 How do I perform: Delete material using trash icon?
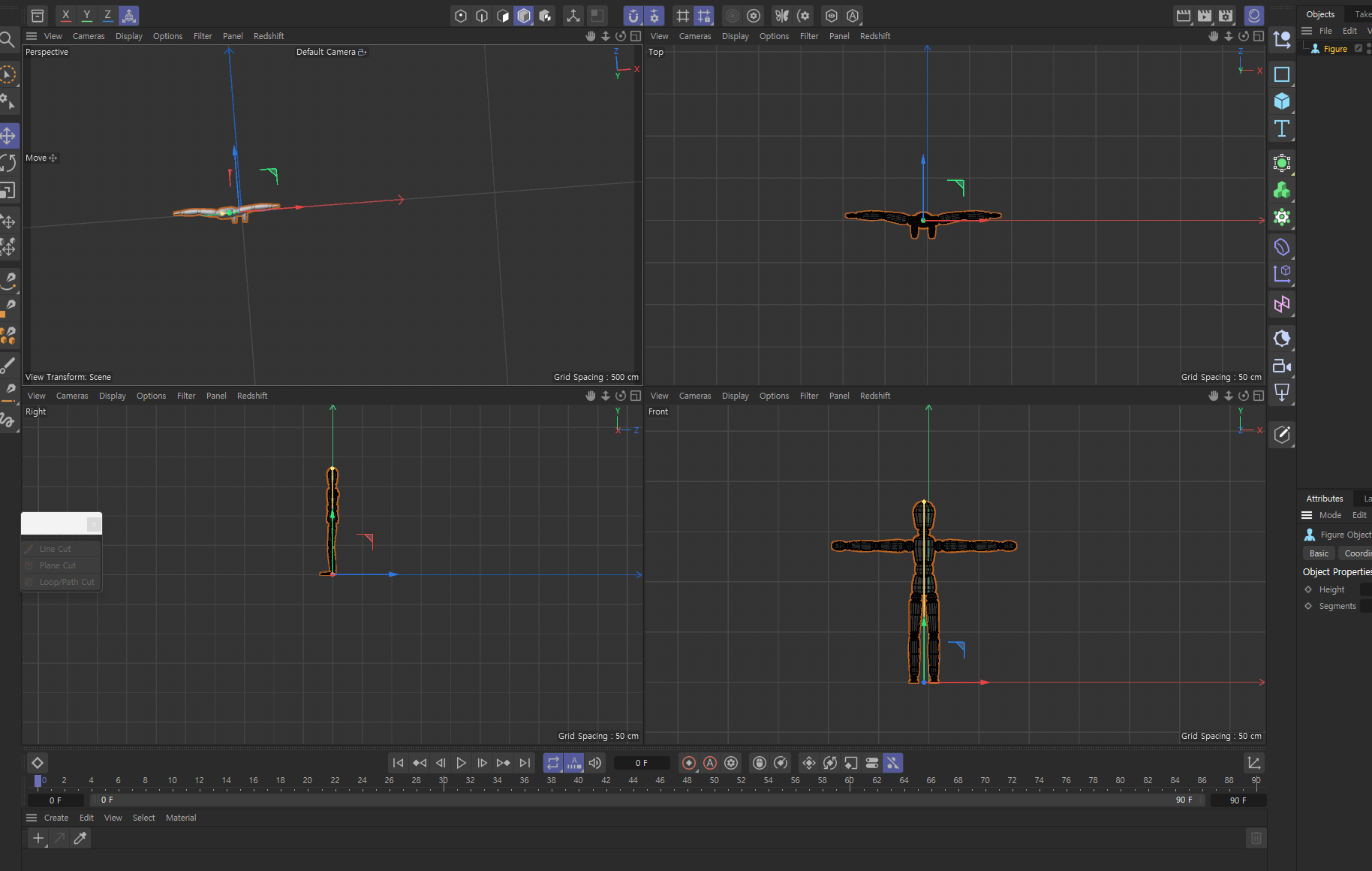point(1256,838)
